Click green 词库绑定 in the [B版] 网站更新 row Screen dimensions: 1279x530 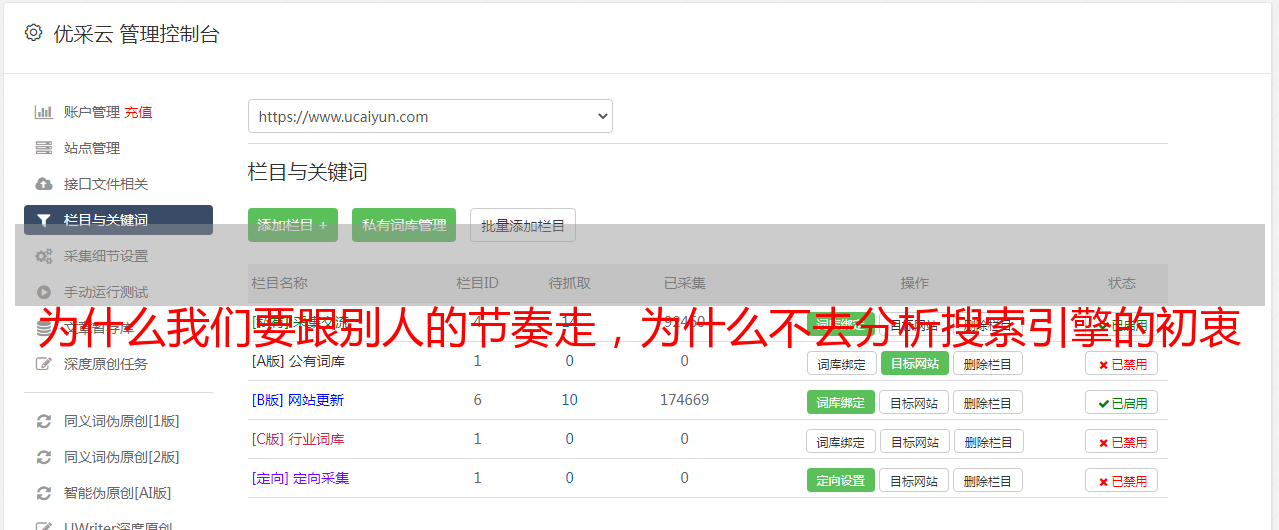point(841,402)
